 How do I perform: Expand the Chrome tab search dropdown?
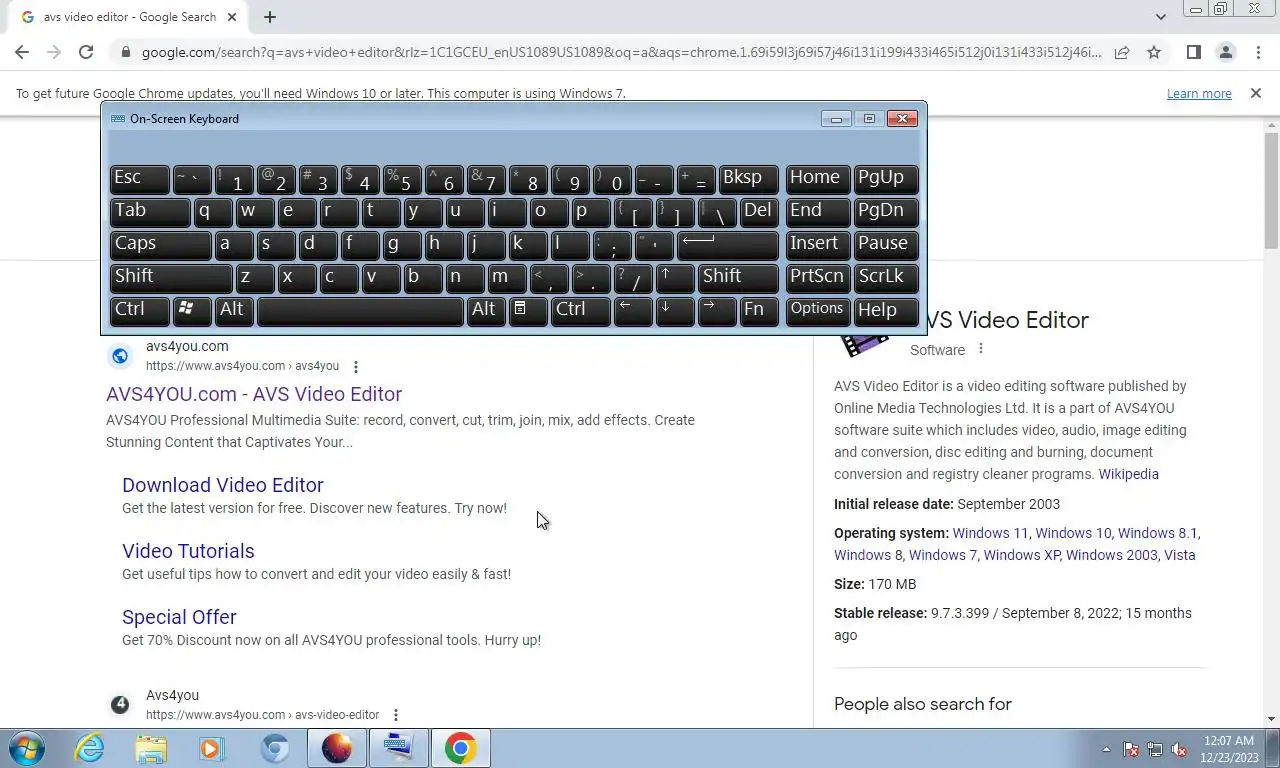[x=1160, y=17]
